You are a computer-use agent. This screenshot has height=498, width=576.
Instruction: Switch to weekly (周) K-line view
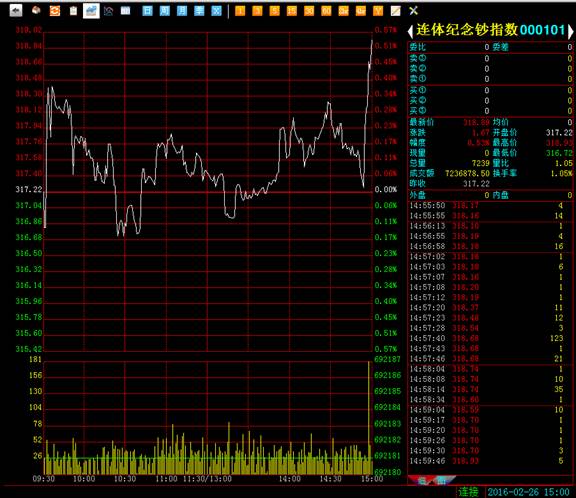pos(165,11)
